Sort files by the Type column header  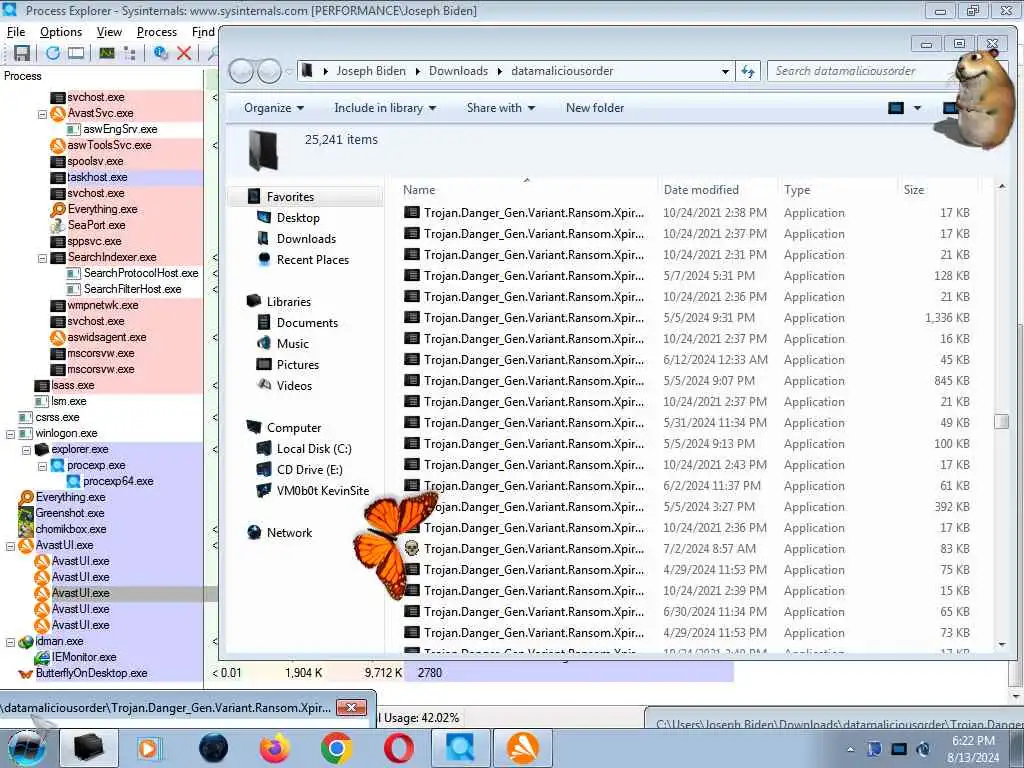pyautogui.click(x=838, y=190)
